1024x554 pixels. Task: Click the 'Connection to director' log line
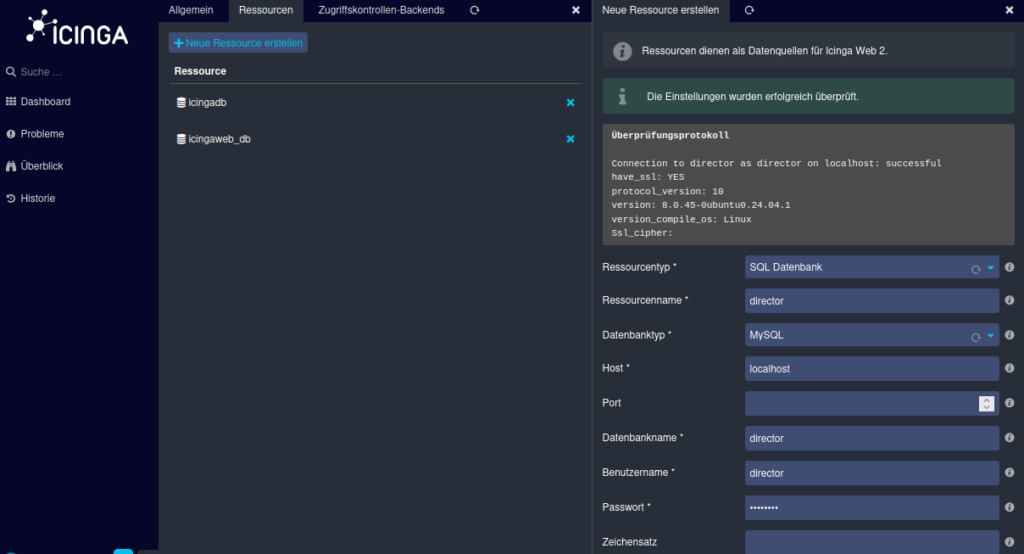pyautogui.click(x=776, y=163)
